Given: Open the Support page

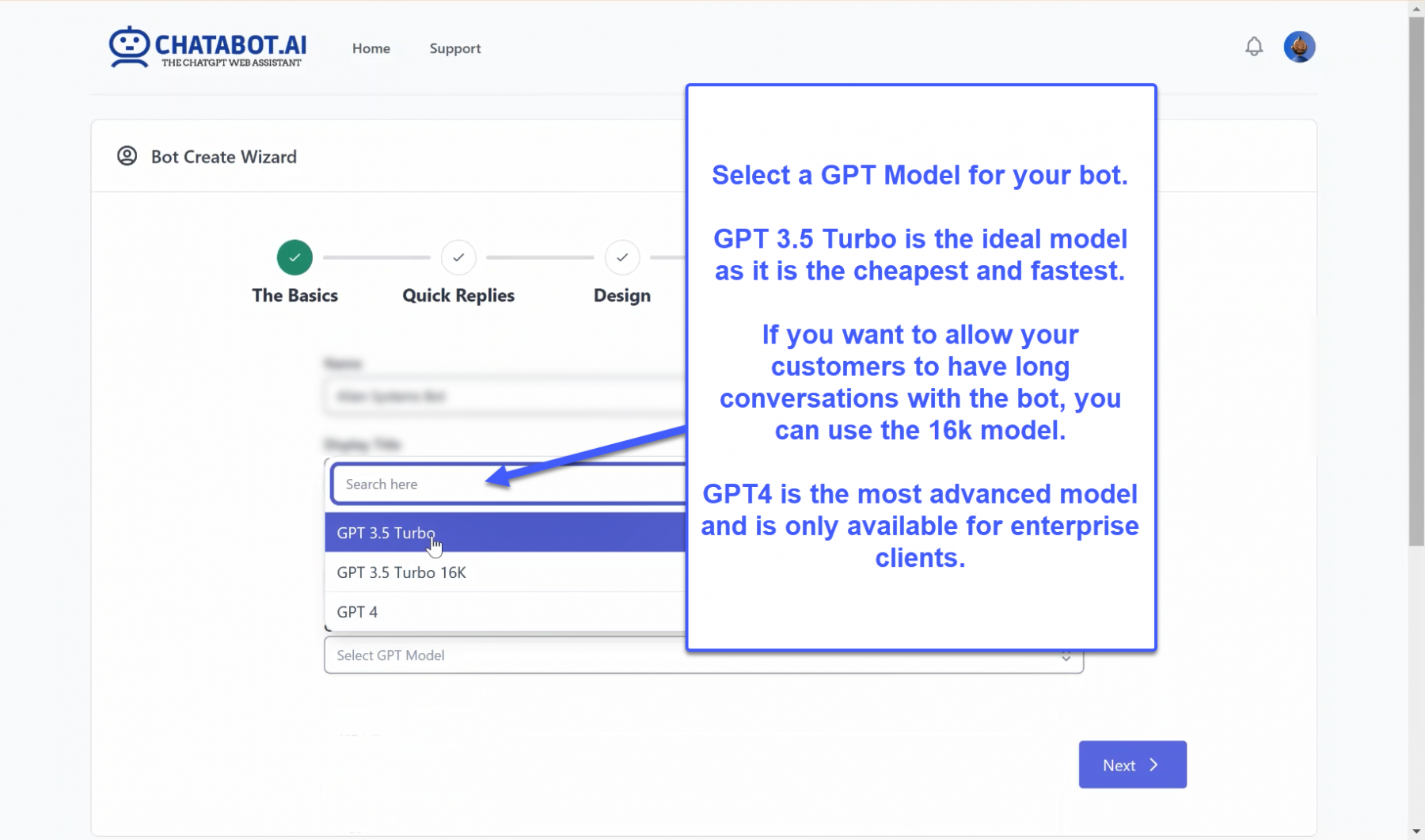Looking at the screenshot, I should pyautogui.click(x=455, y=48).
